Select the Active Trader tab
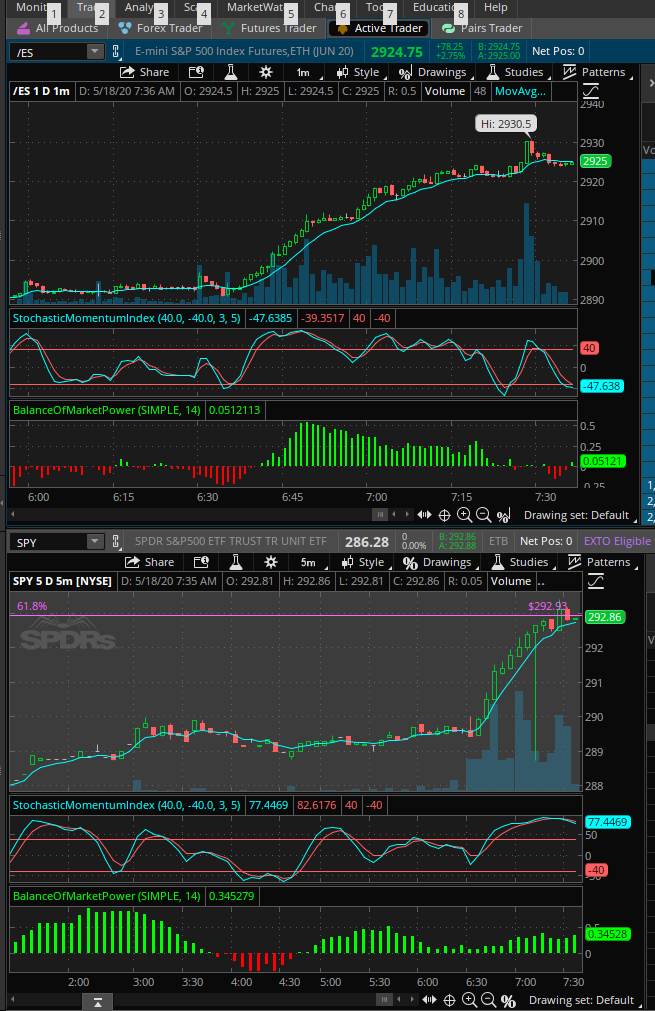The width and height of the screenshot is (655, 1011). pyautogui.click(x=380, y=28)
